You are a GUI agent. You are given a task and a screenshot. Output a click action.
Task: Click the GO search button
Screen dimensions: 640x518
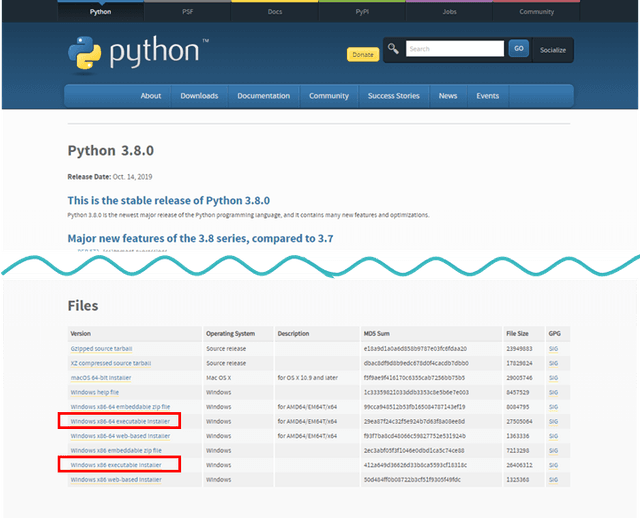(x=519, y=48)
